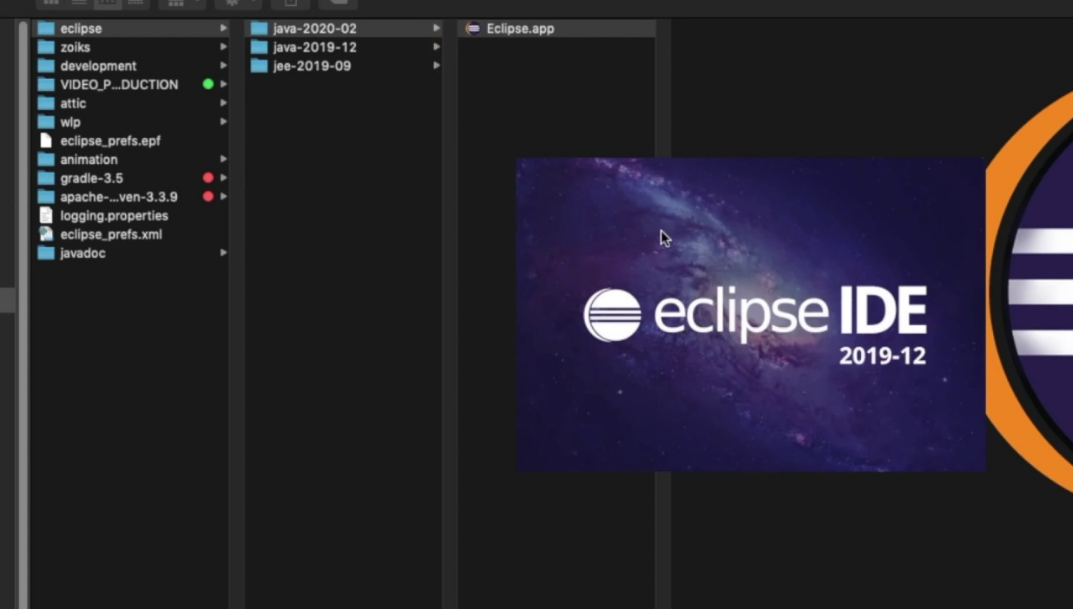Expand the VIDEO_P...DUCTION folder arrow
1073x609 pixels.
[223, 84]
